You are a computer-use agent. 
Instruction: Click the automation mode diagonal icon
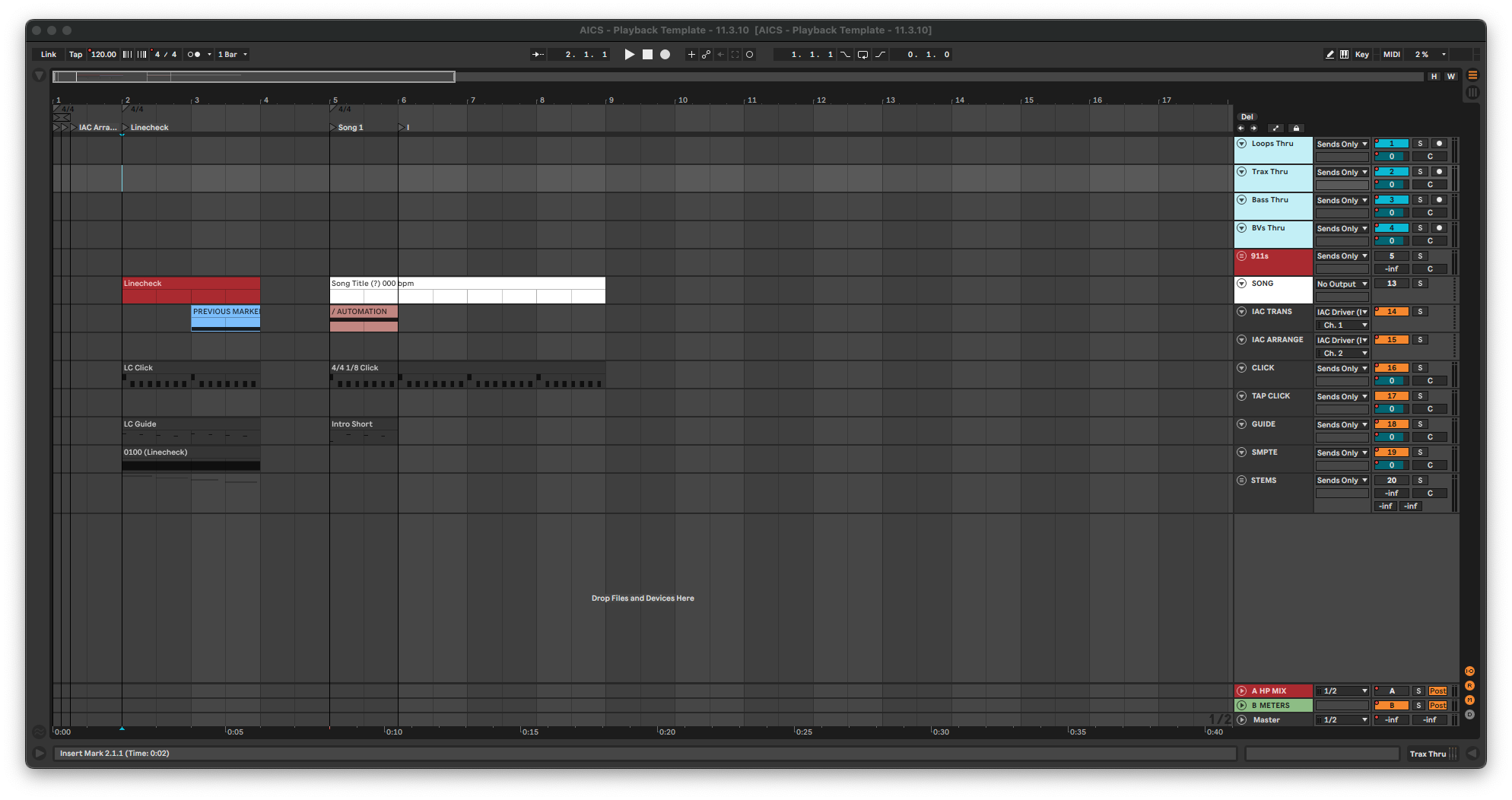click(1276, 129)
